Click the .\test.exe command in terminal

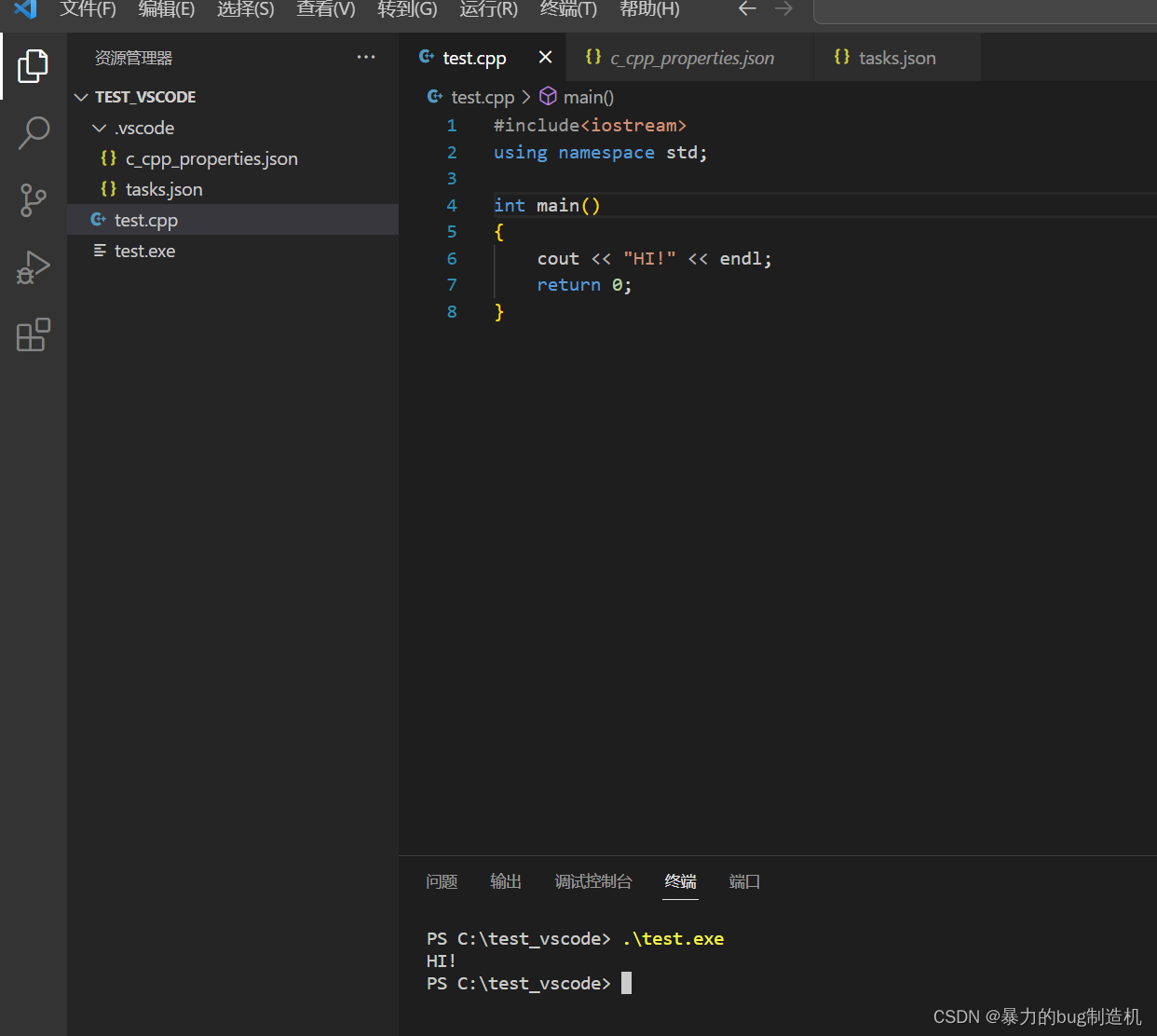(673, 938)
